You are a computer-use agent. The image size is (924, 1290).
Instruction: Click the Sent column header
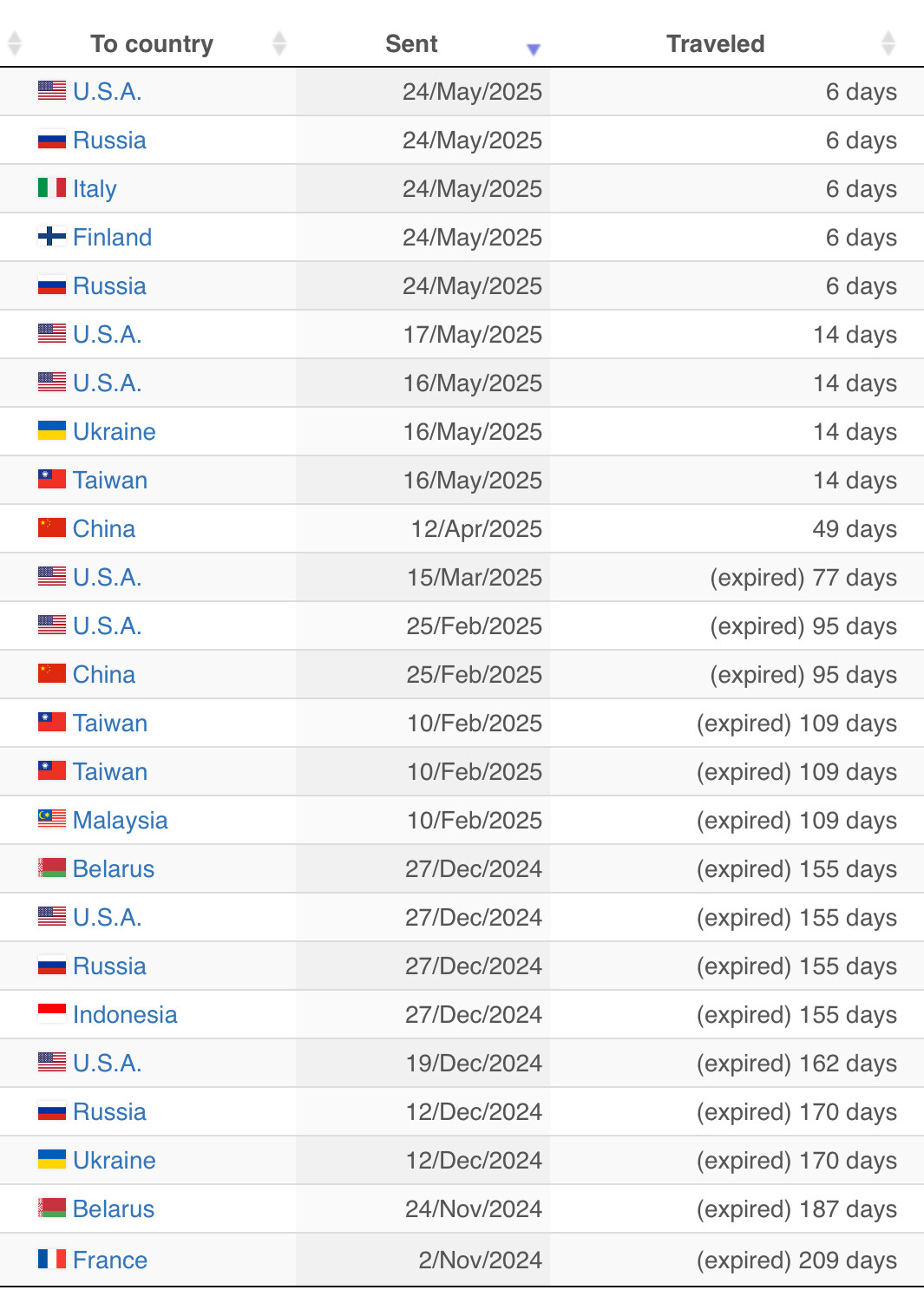click(411, 43)
